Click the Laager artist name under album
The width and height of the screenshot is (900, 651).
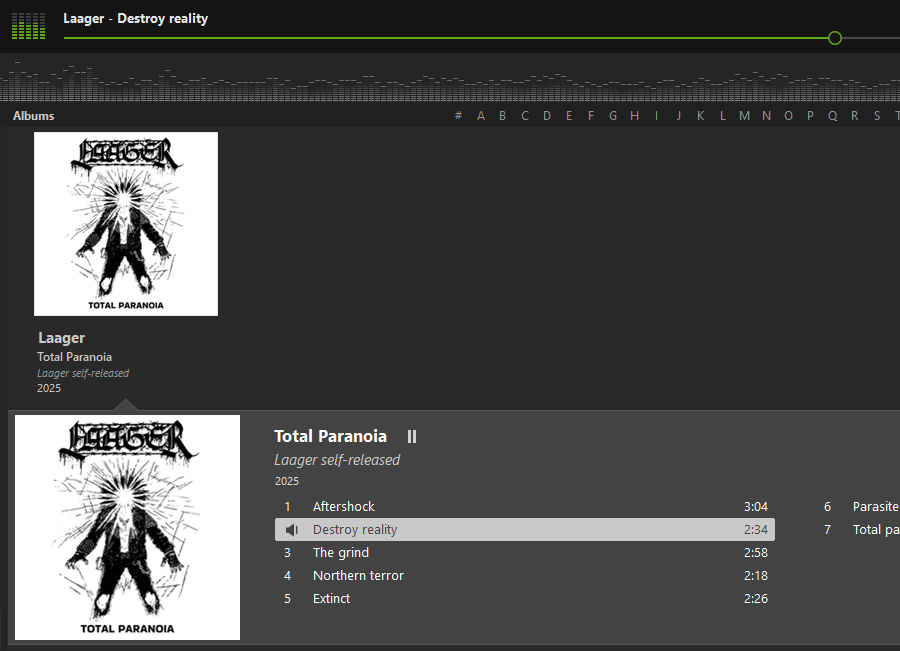pyautogui.click(x=61, y=338)
